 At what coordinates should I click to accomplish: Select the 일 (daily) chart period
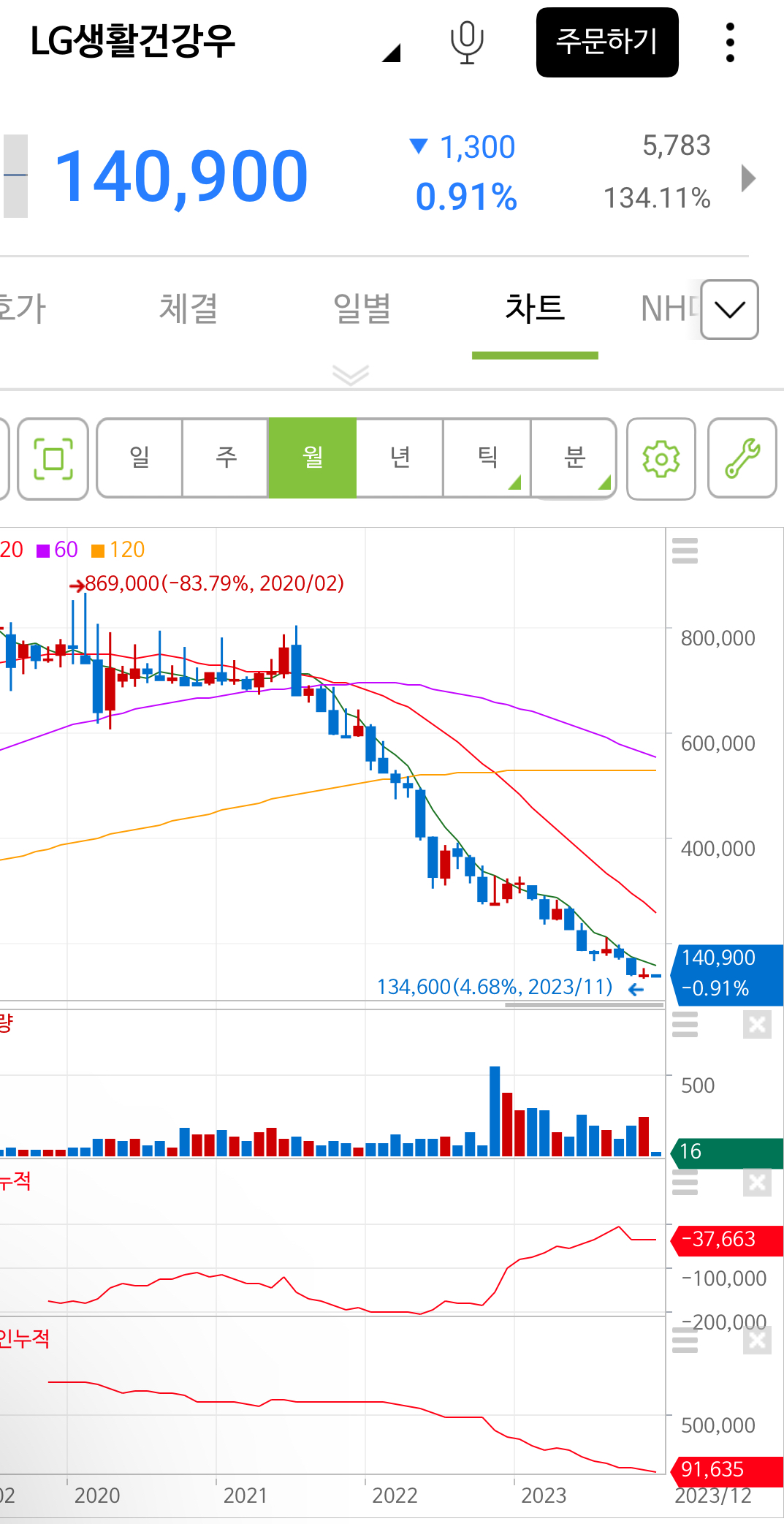(140, 458)
